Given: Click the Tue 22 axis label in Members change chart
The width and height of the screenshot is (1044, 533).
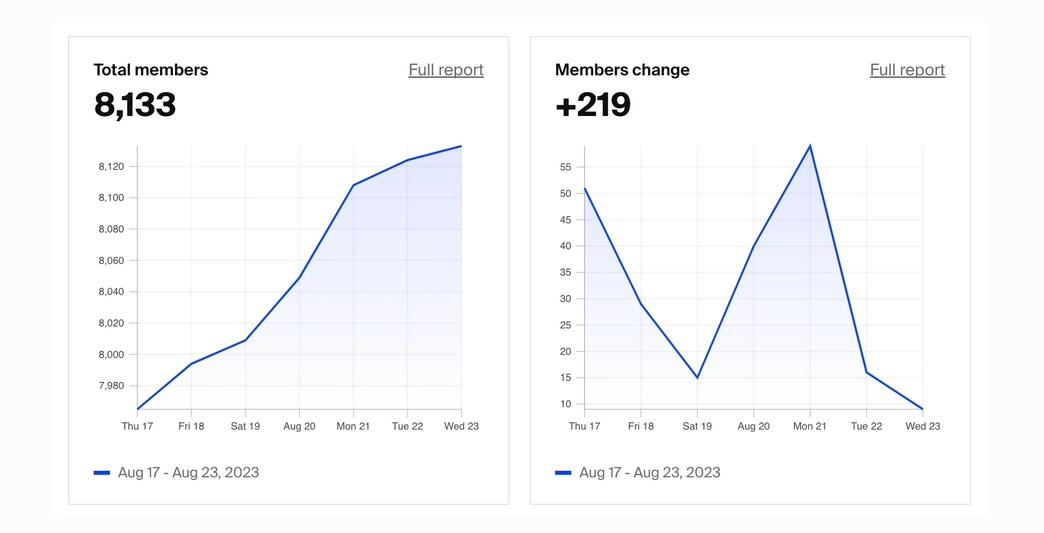Looking at the screenshot, I should pyautogui.click(x=866, y=426).
